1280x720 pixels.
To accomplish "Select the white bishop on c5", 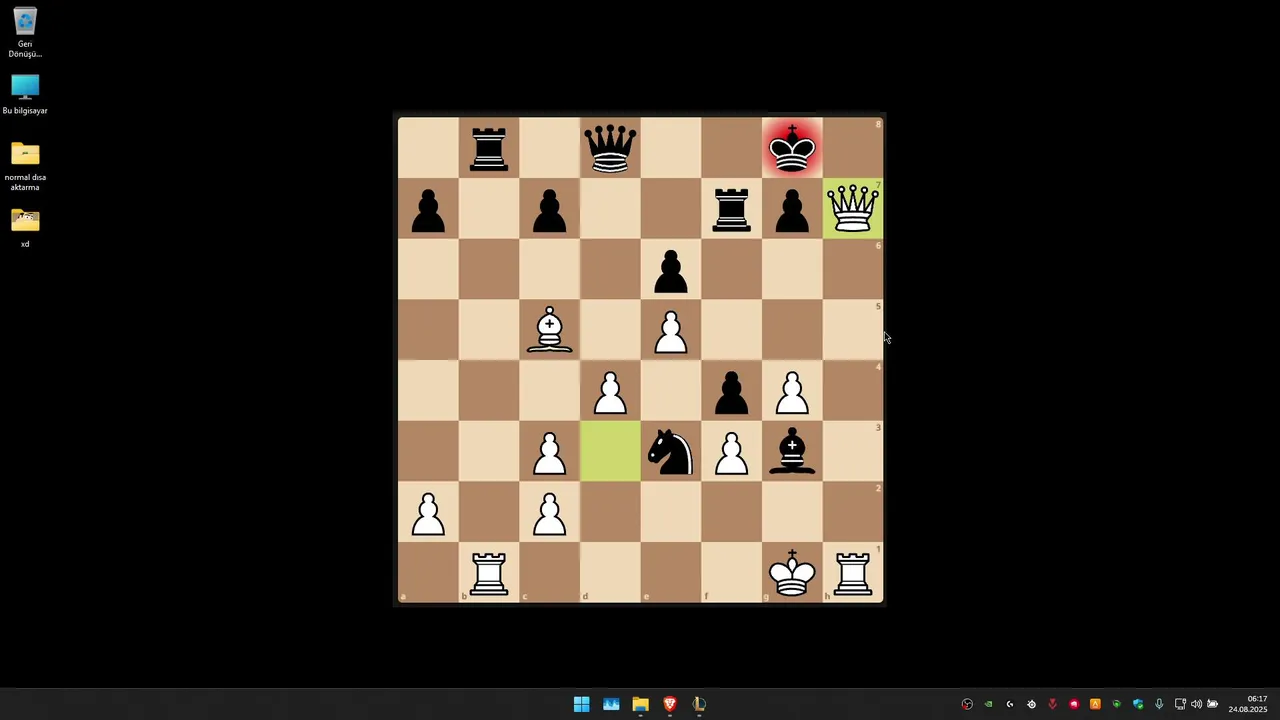I will pos(549,331).
